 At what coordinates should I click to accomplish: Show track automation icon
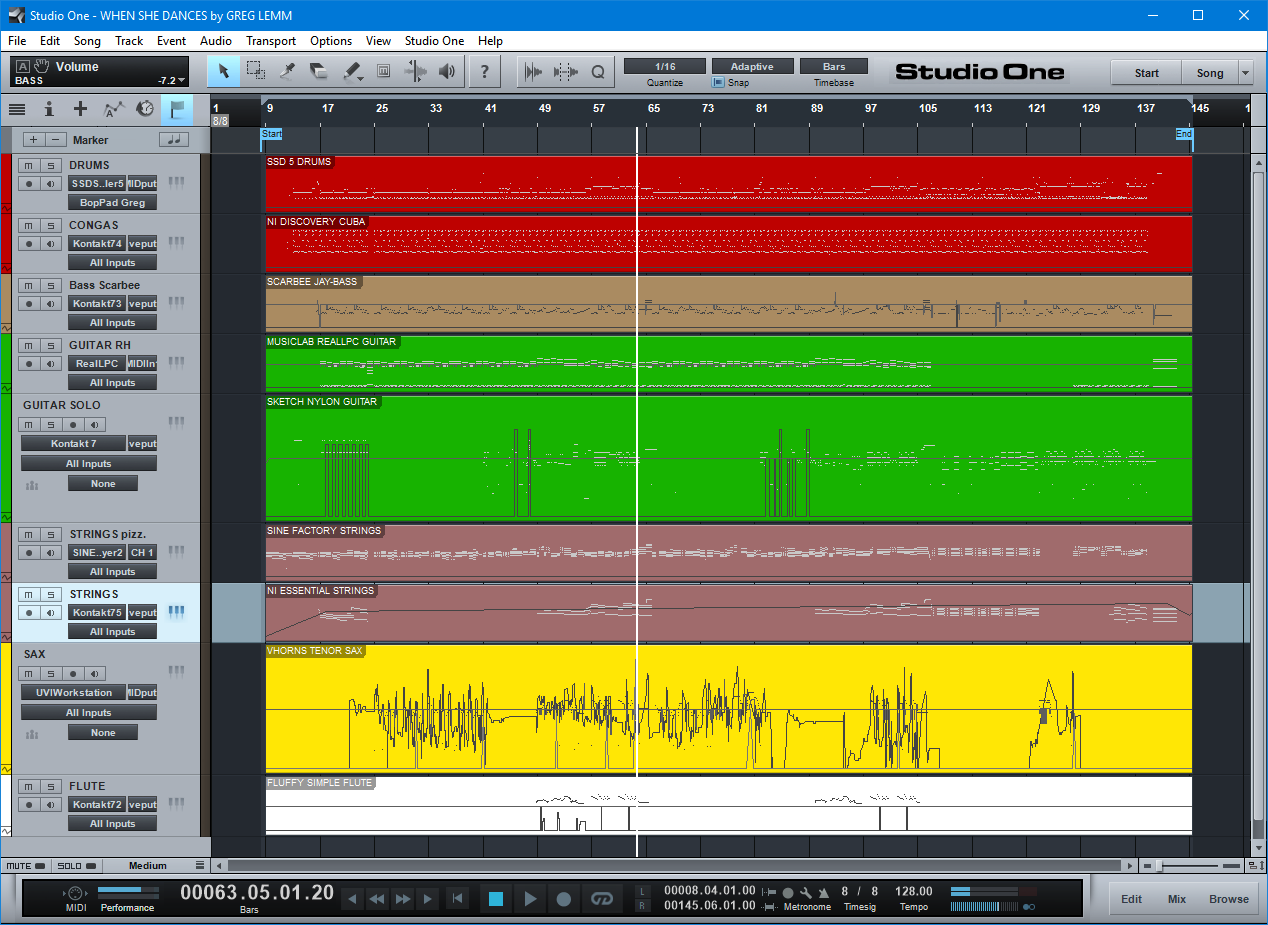pyautogui.click(x=114, y=109)
